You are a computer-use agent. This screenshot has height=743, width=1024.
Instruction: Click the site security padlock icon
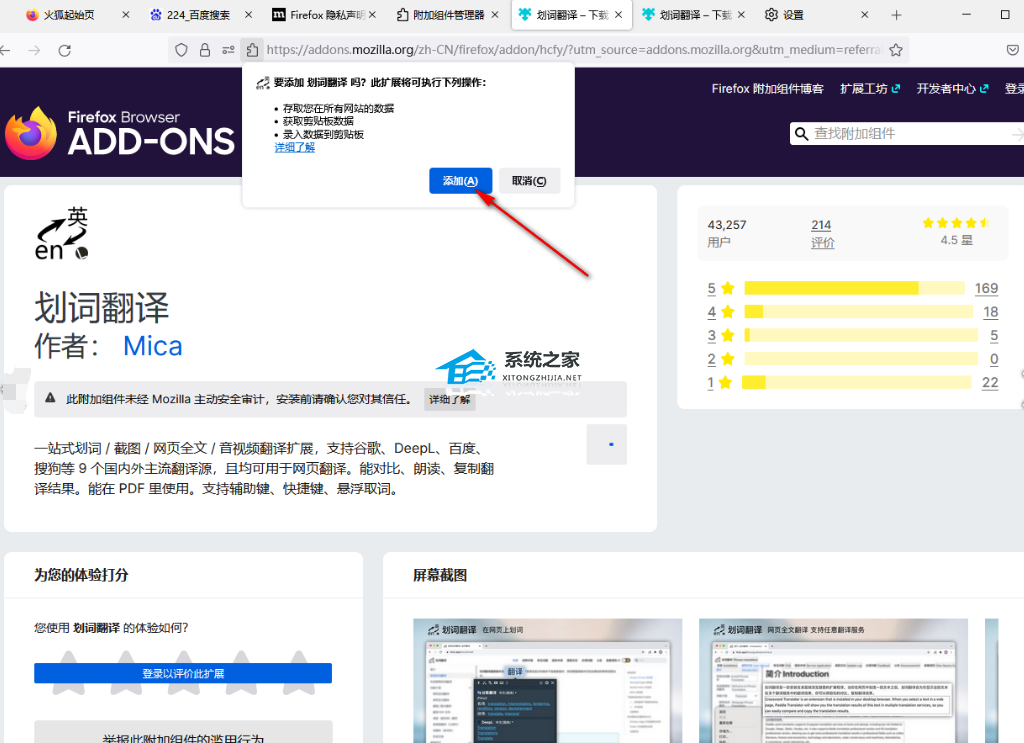(205, 50)
